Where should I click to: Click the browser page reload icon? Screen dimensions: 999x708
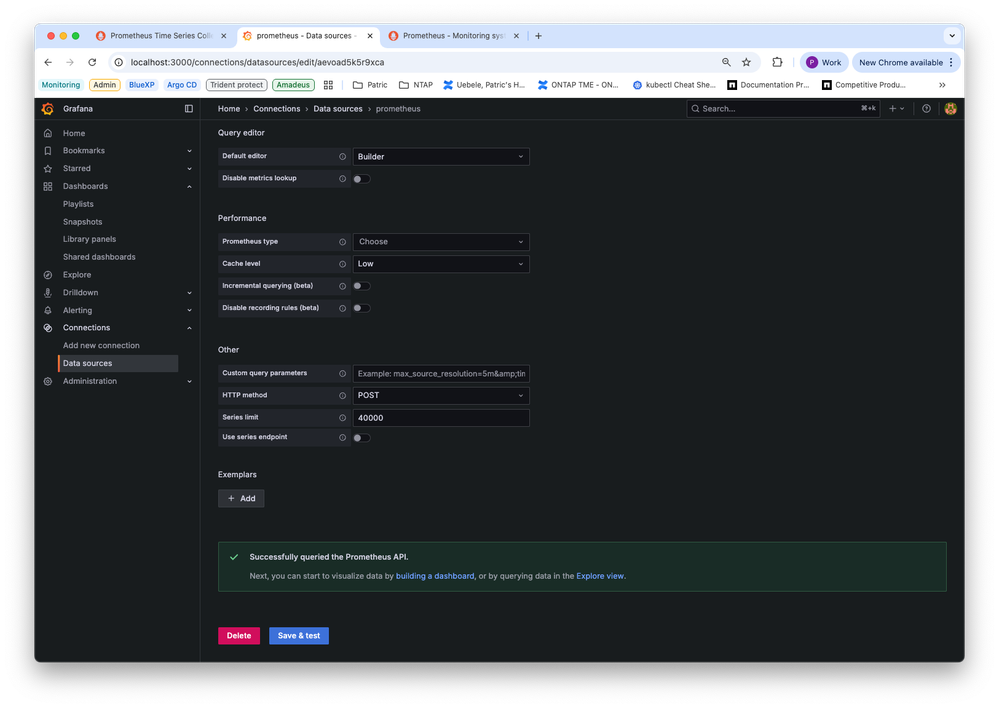92,62
